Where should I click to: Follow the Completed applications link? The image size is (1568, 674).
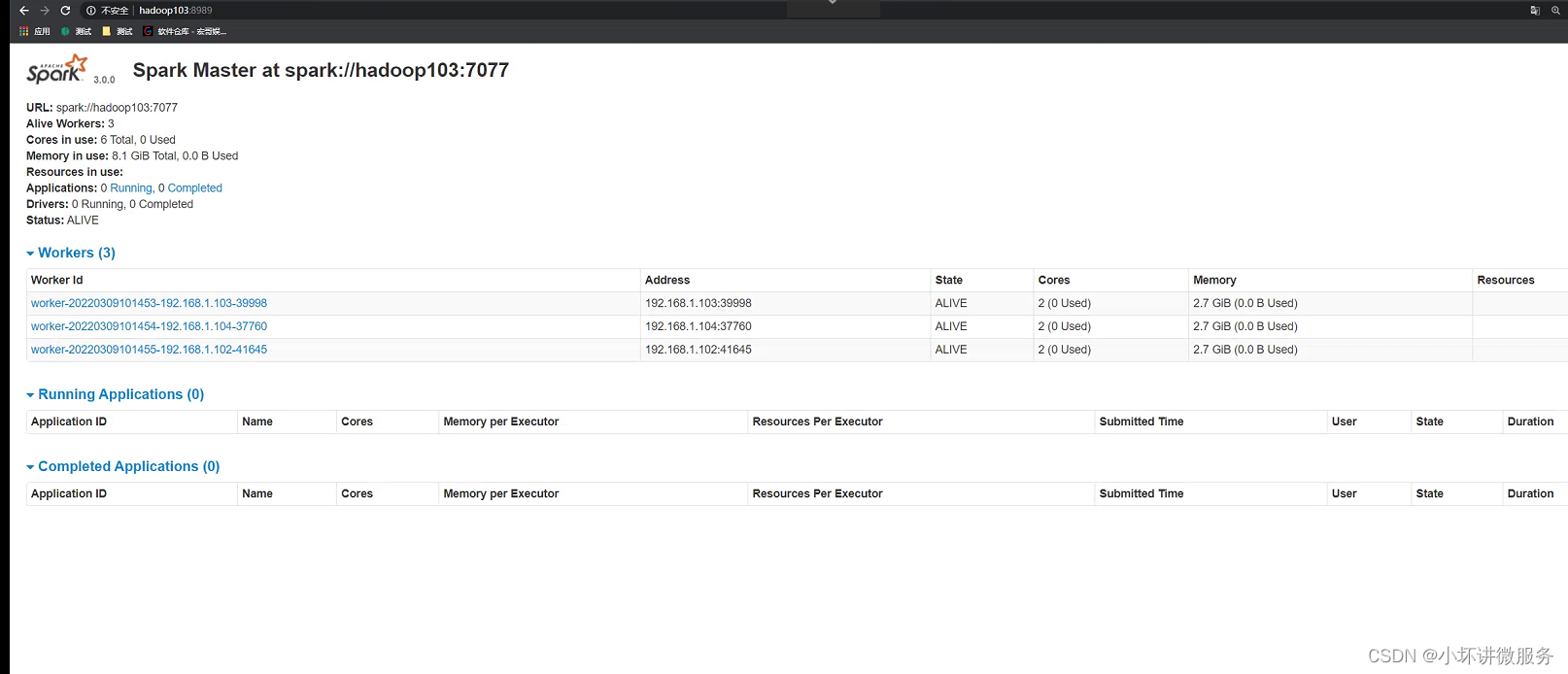(195, 188)
